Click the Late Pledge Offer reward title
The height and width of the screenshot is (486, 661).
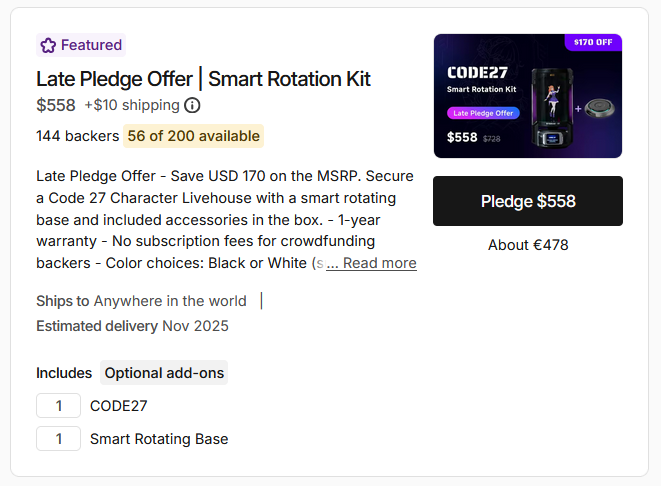(203, 79)
